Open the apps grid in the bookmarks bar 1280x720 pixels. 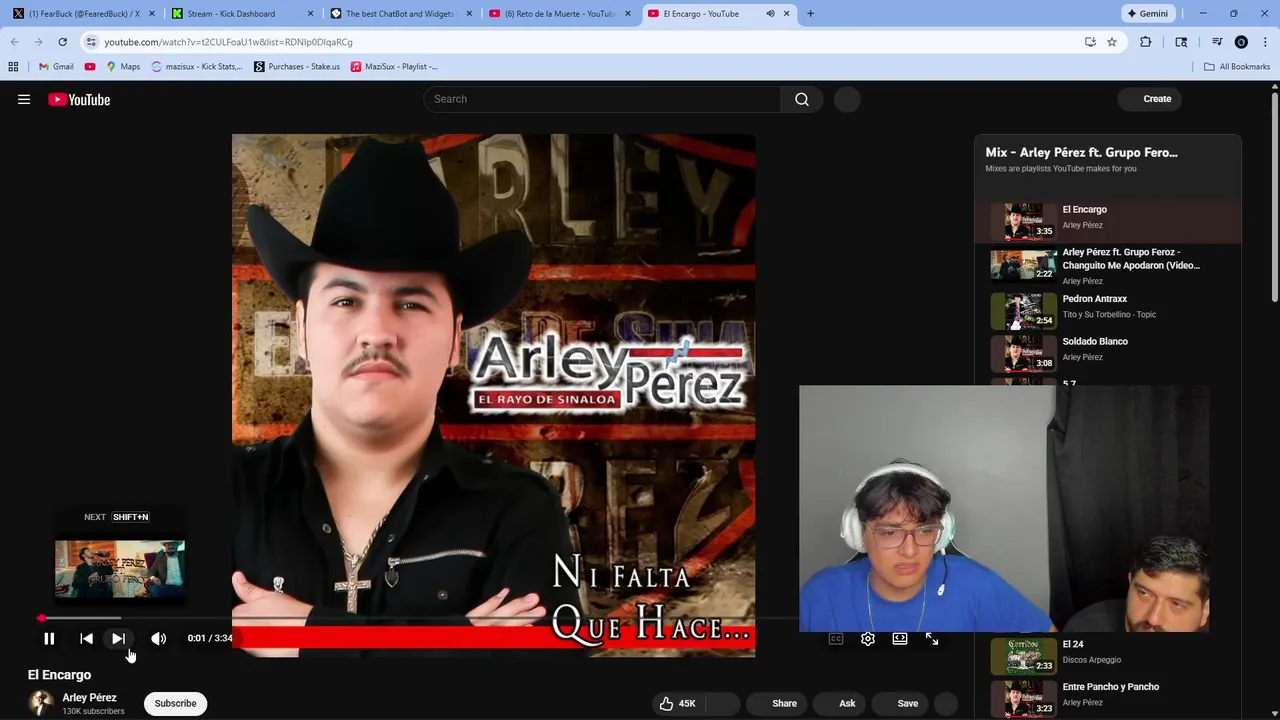[x=13, y=67]
